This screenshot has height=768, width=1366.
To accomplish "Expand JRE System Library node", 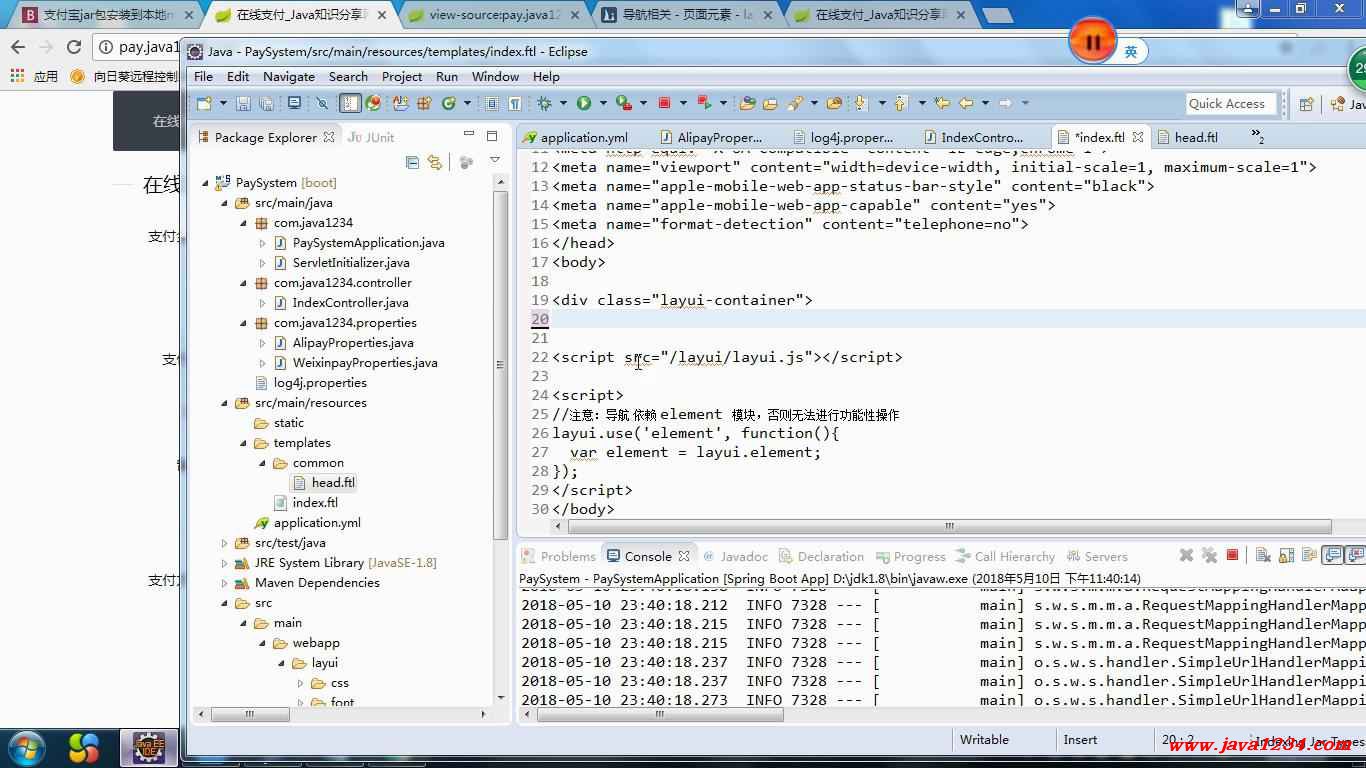I will (x=225, y=563).
